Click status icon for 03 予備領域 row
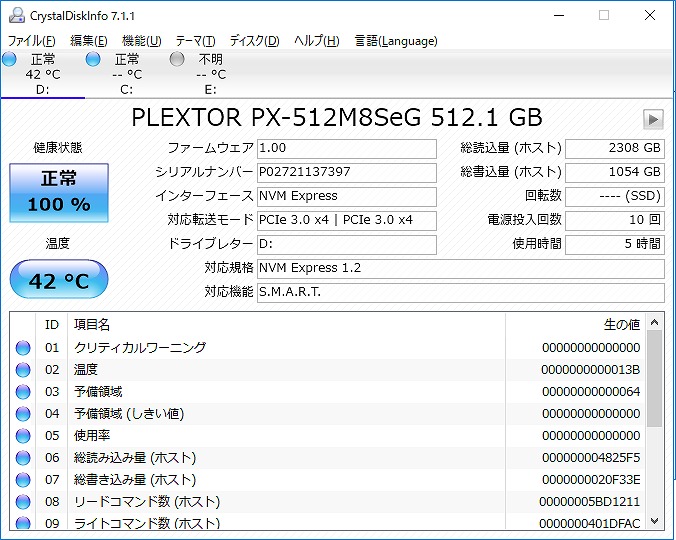The height and width of the screenshot is (540, 676). (23, 392)
